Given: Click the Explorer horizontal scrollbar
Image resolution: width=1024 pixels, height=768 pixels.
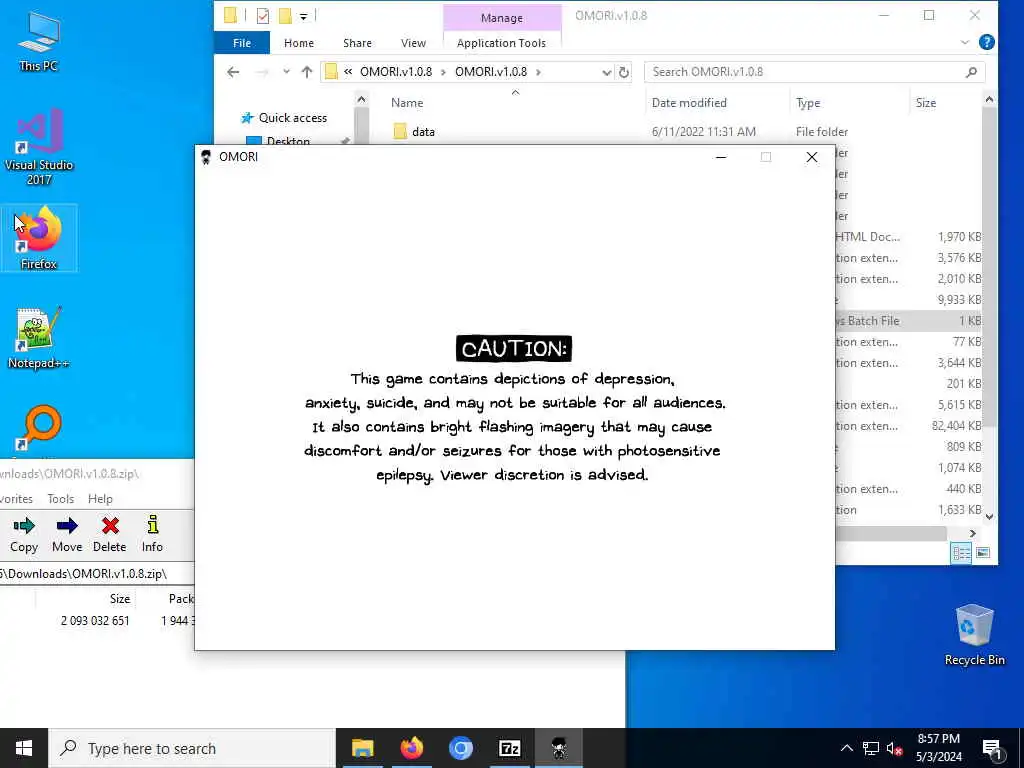Looking at the screenshot, I should click(891, 534).
